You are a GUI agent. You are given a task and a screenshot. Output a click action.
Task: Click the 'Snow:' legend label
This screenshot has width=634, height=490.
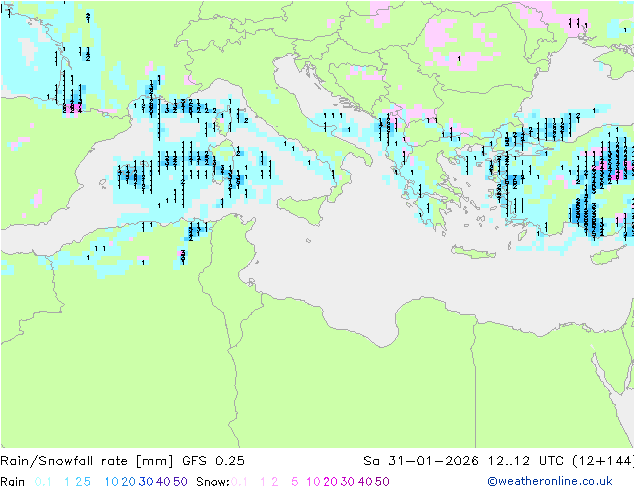click(x=213, y=482)
